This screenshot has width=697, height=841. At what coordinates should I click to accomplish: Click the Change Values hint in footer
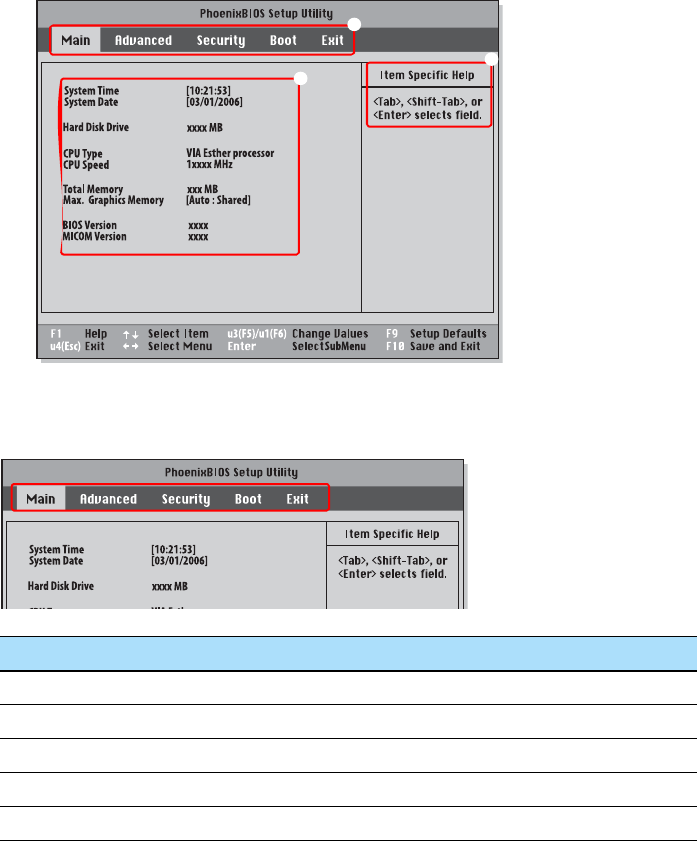330,334
